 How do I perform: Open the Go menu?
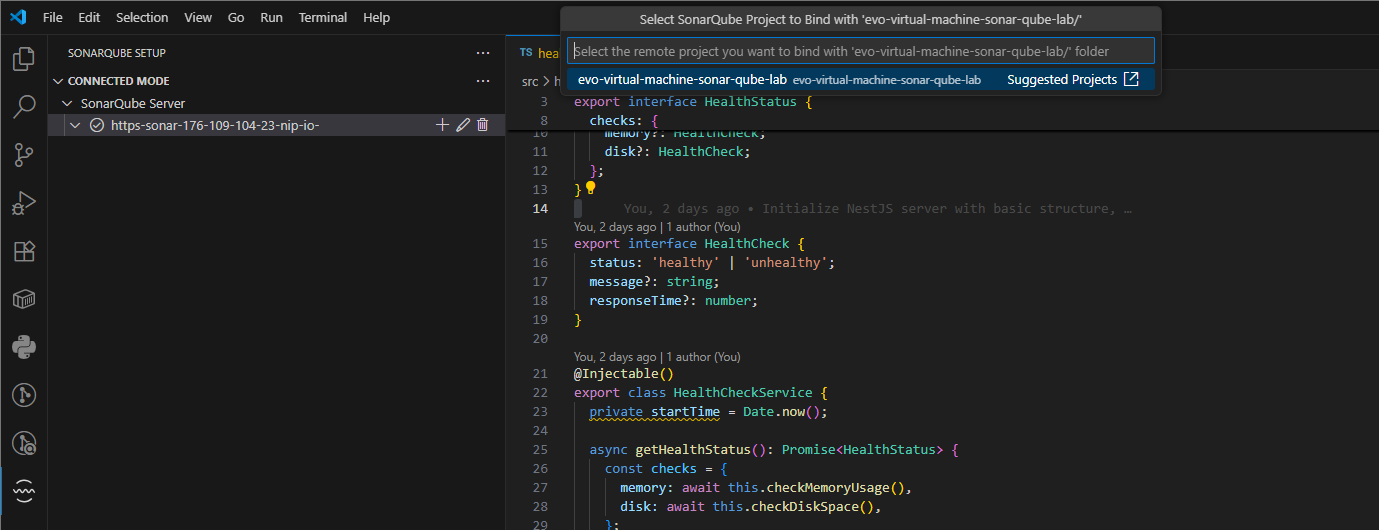point(236,17)
